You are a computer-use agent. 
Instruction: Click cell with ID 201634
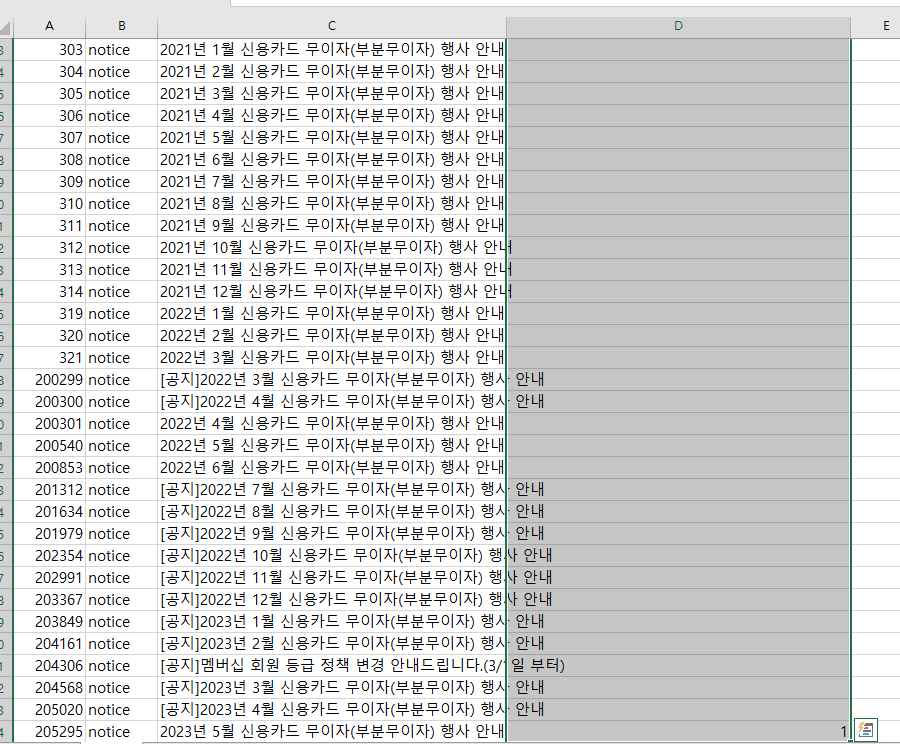[x=49, y=512]
